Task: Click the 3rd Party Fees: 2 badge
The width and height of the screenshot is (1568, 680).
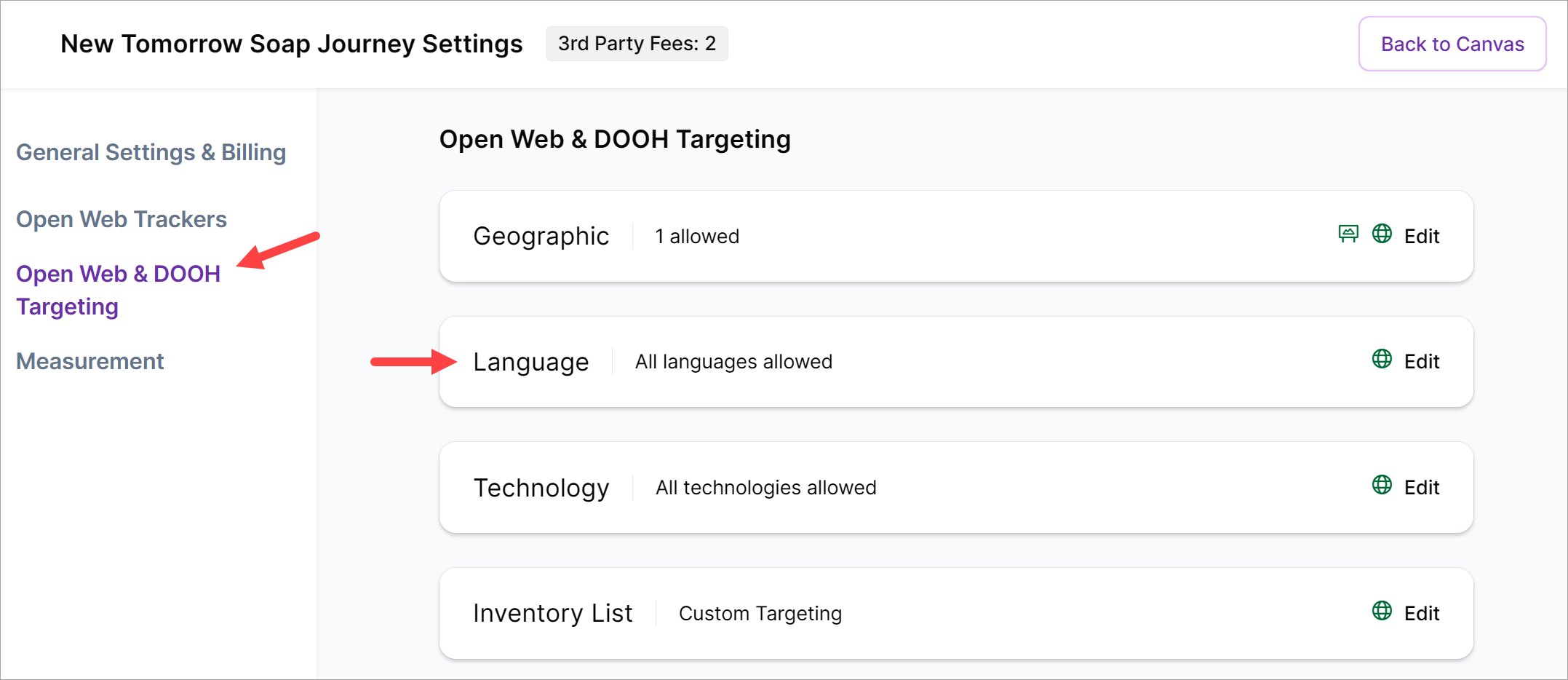Action: pyautogui.click(x=637, y=44)
